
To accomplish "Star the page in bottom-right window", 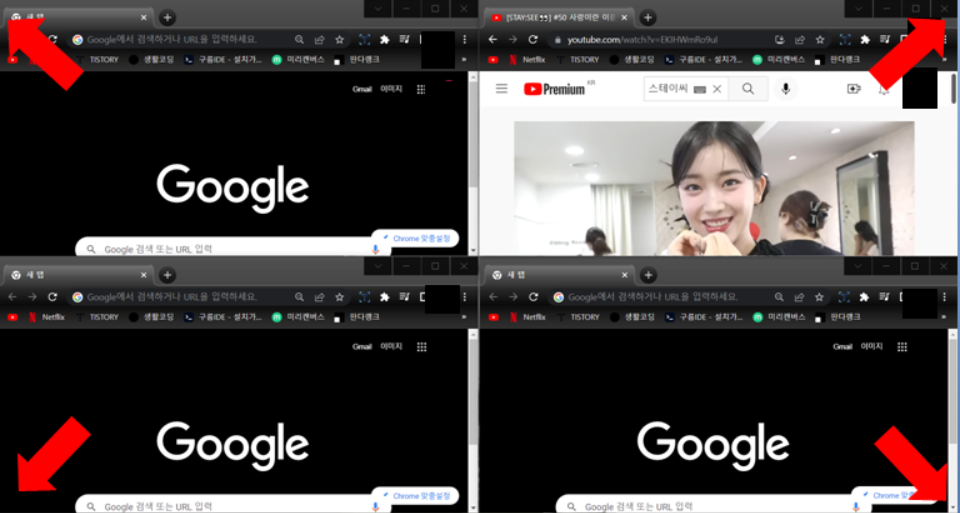I will [820, 297].
